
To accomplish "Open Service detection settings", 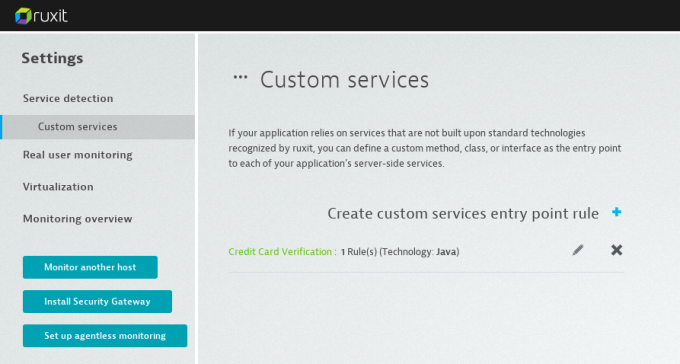I will click(68, 98).
